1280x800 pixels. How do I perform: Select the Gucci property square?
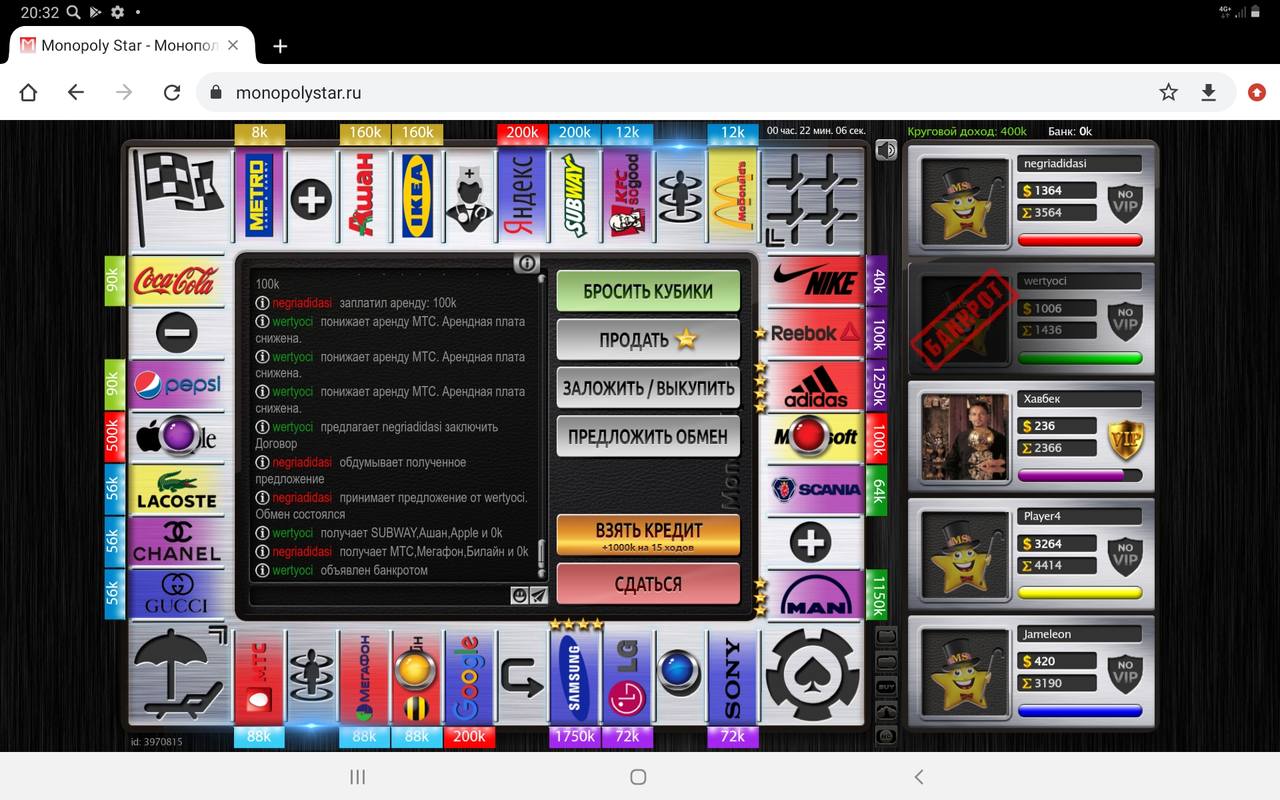pyautogui.click(x=176, y=595)
